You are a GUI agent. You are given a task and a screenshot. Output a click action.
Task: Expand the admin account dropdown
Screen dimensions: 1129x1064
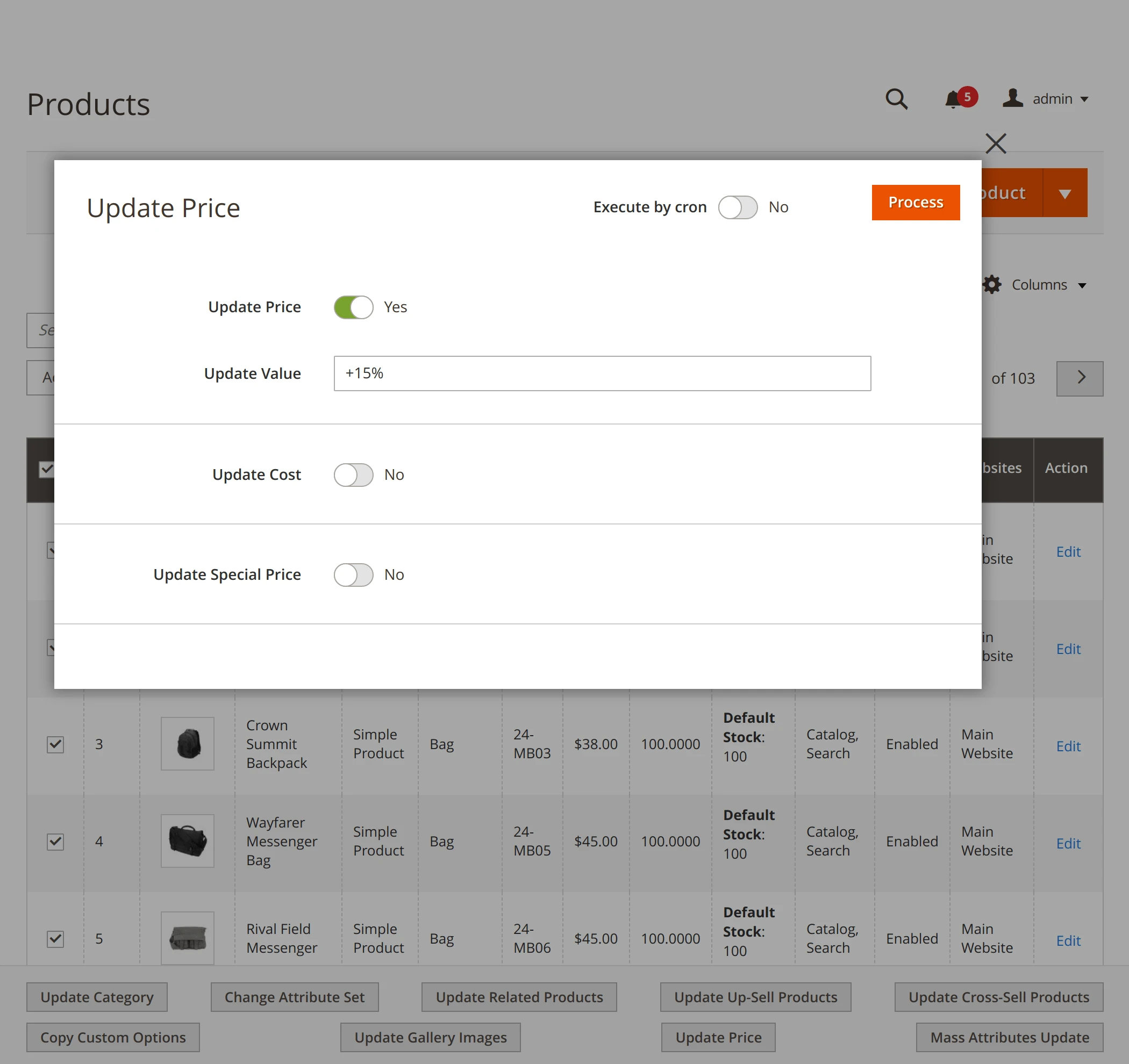point(1084,99)
